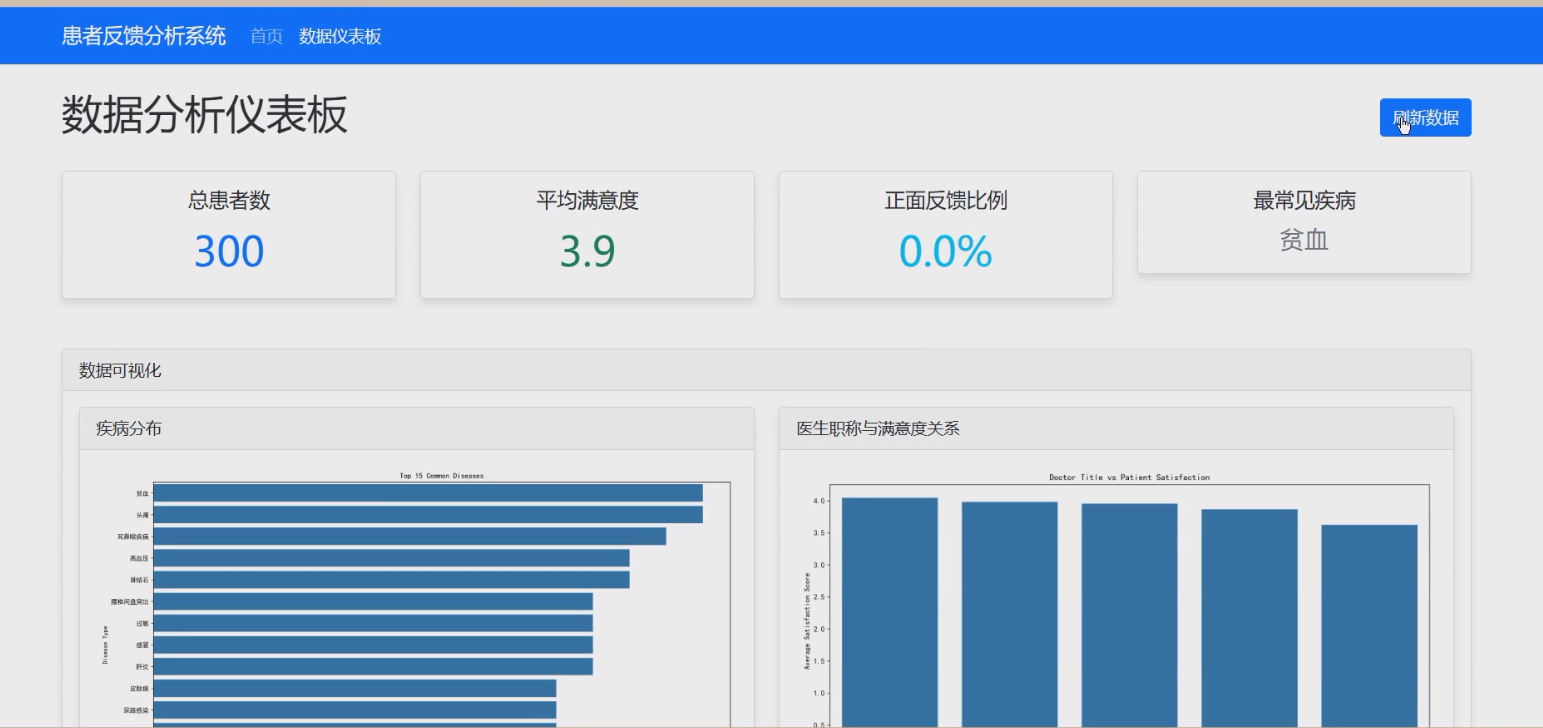Click the 患者反馈分析系统 brand title

144,36
